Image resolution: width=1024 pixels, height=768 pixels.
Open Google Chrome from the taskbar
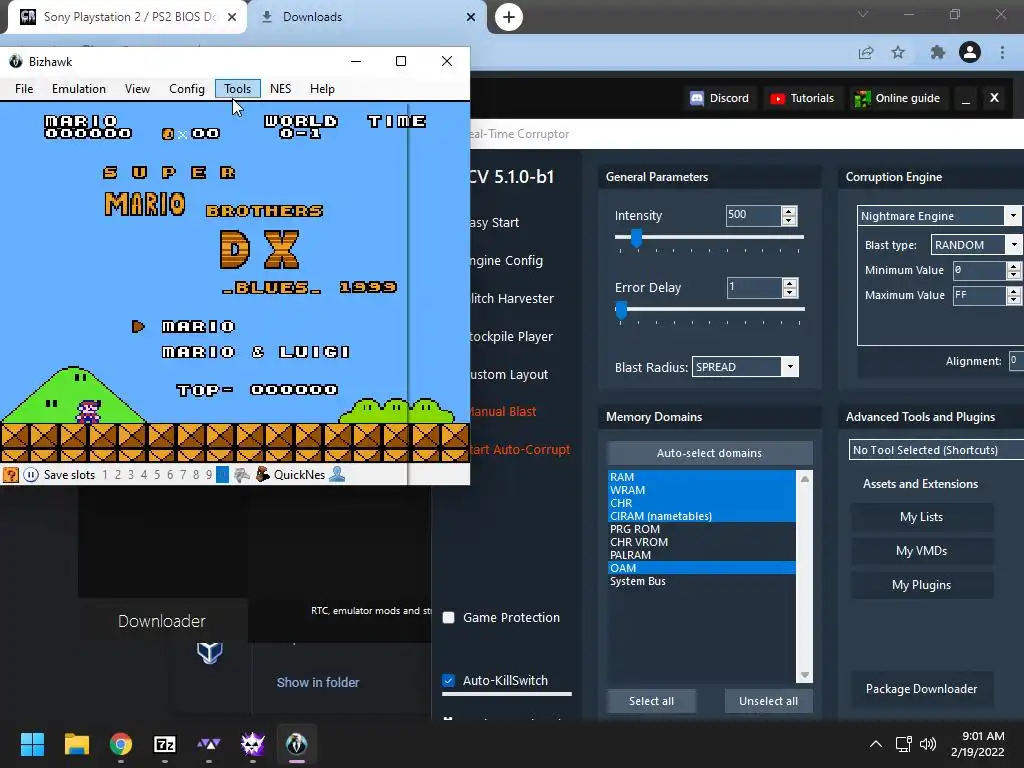click(121, 744)
